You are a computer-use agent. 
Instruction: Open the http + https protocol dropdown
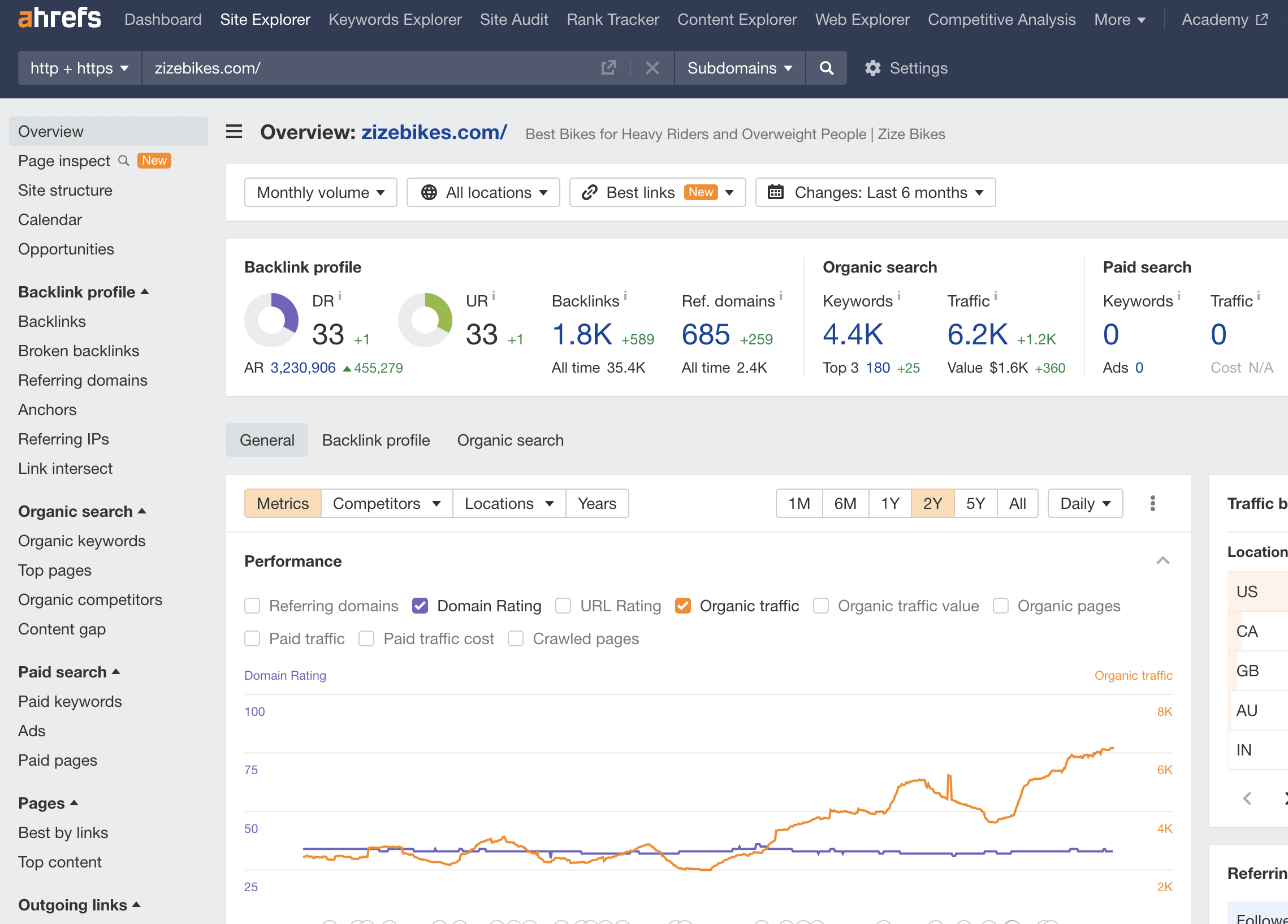80,68
